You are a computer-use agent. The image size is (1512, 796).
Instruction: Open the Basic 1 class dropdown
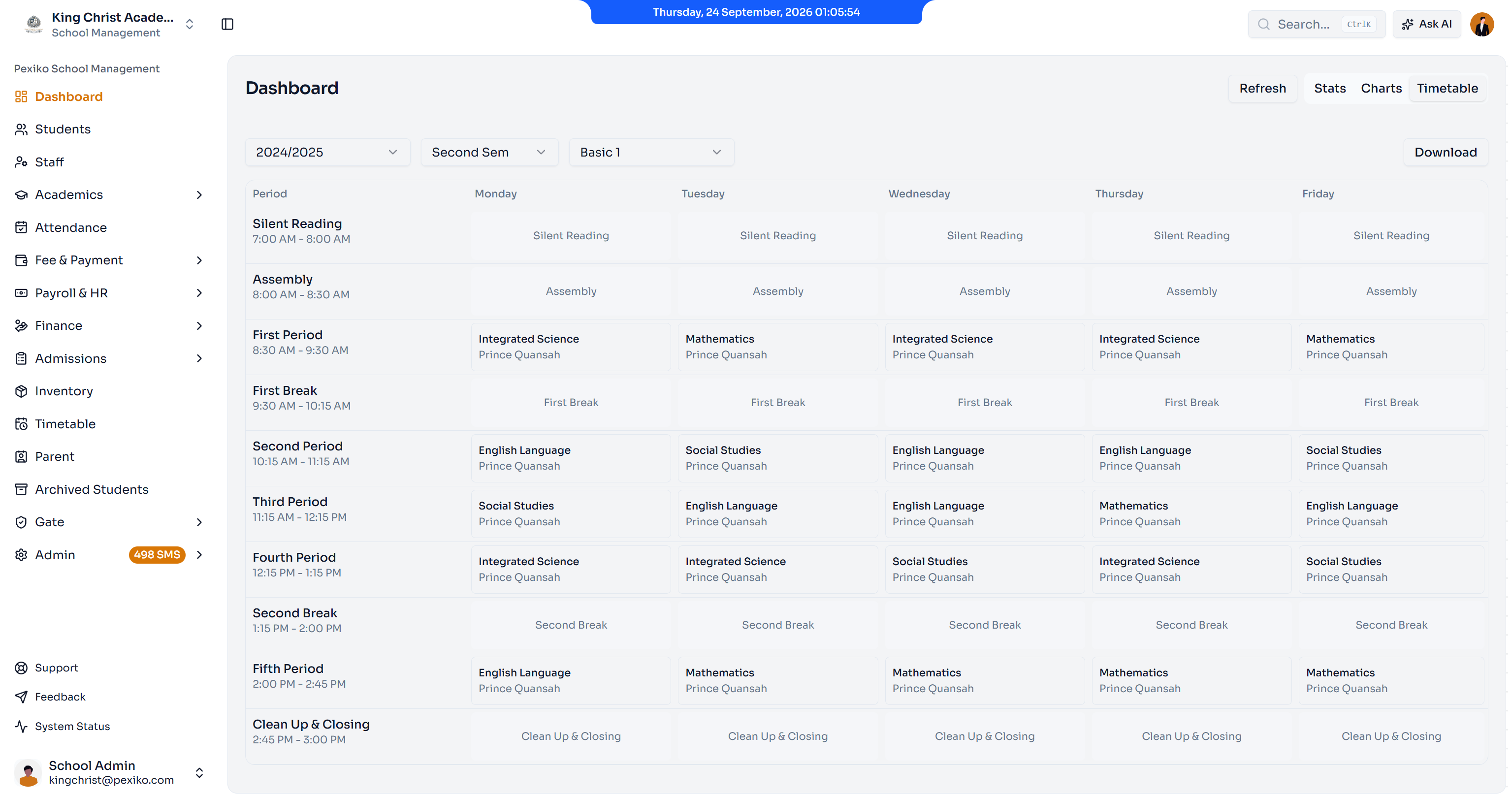coord(651,152)
